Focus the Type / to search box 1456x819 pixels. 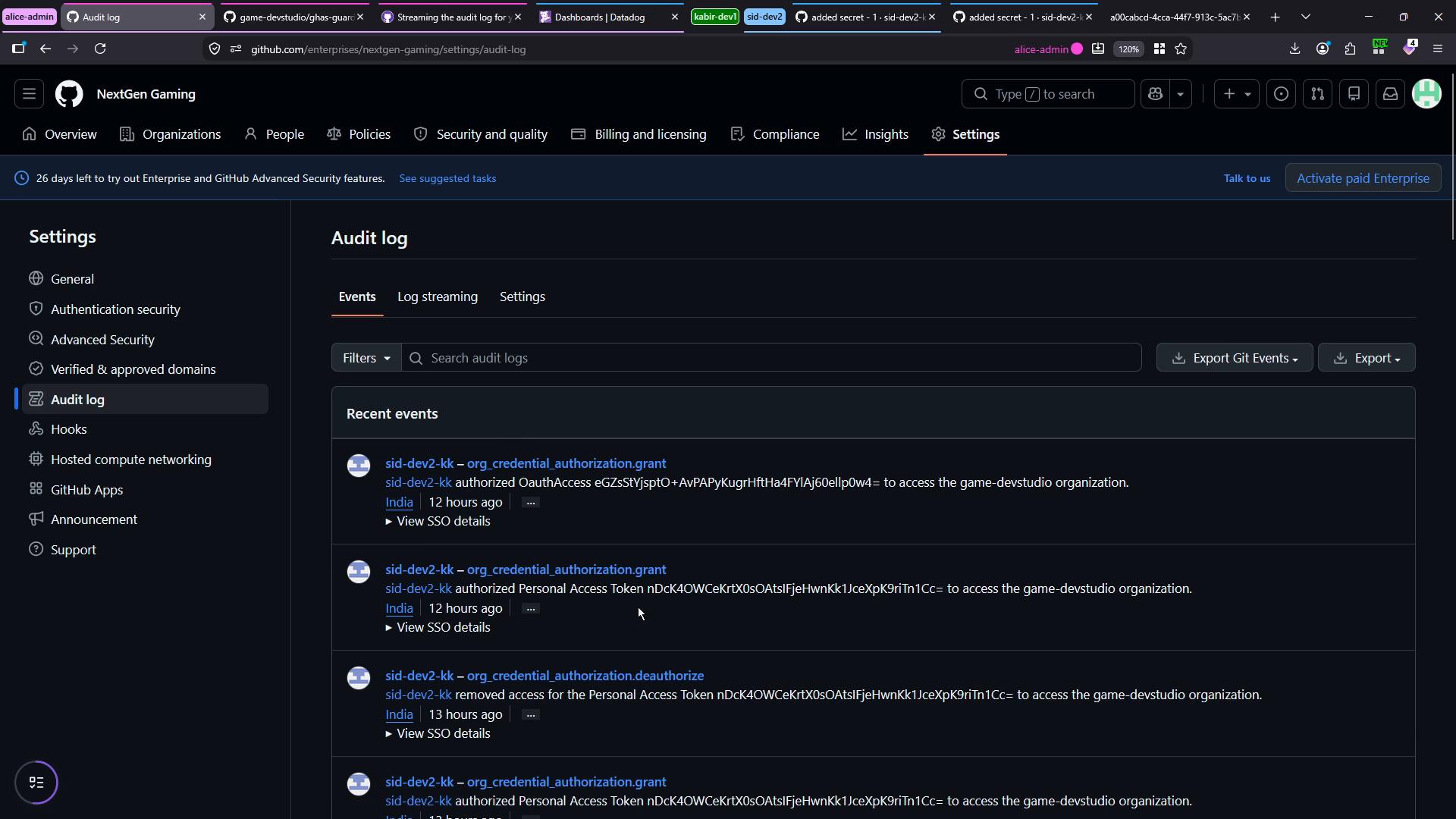point(1048,94)
